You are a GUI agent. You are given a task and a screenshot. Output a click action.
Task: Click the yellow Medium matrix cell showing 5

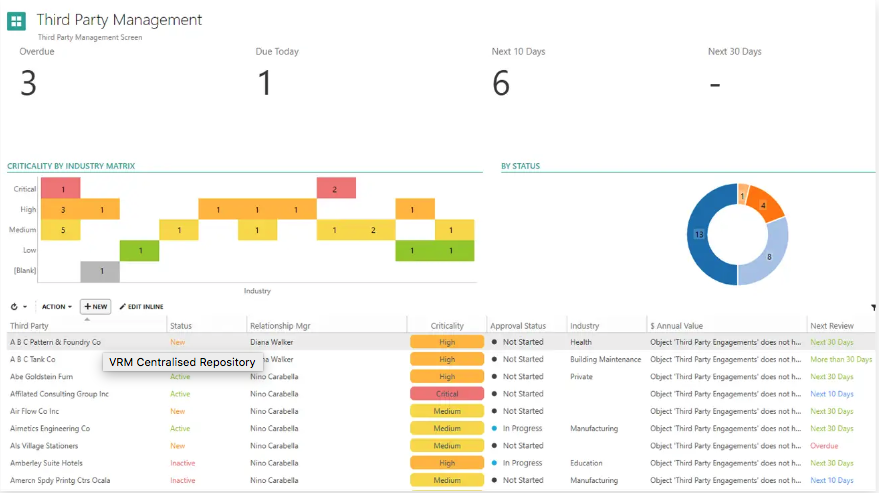coord(61,230)
